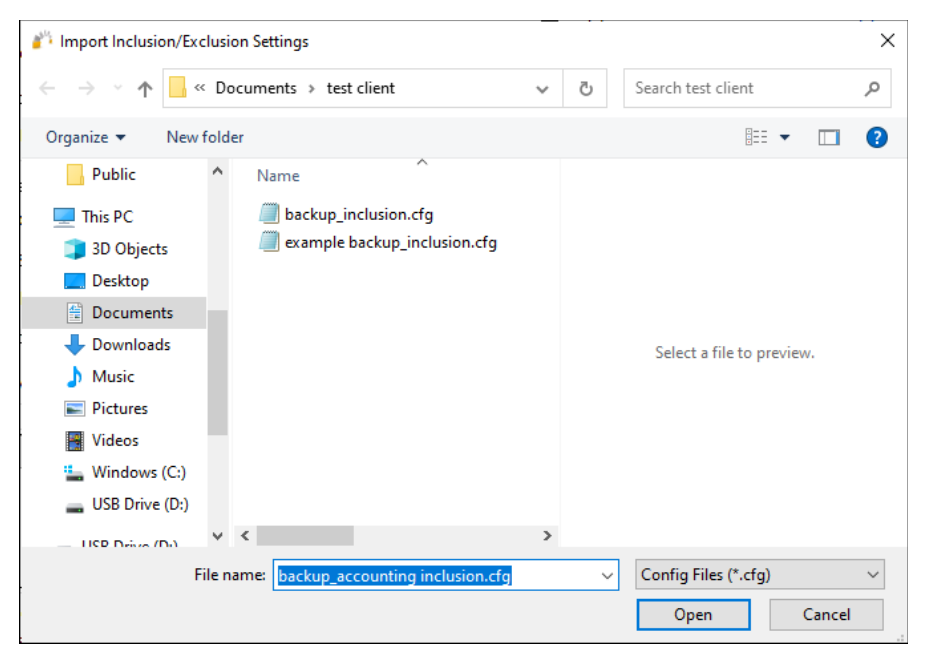Open the Videos folder

click(x=115, y=441)
